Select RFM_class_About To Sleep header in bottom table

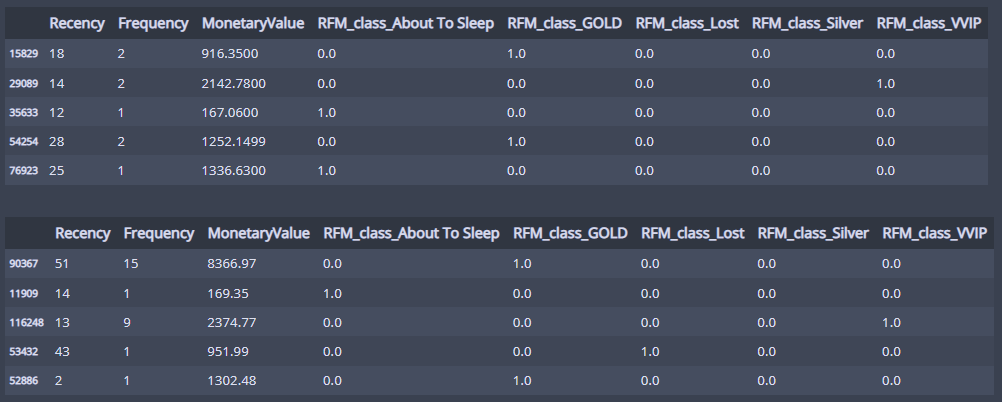click(411, 233)
